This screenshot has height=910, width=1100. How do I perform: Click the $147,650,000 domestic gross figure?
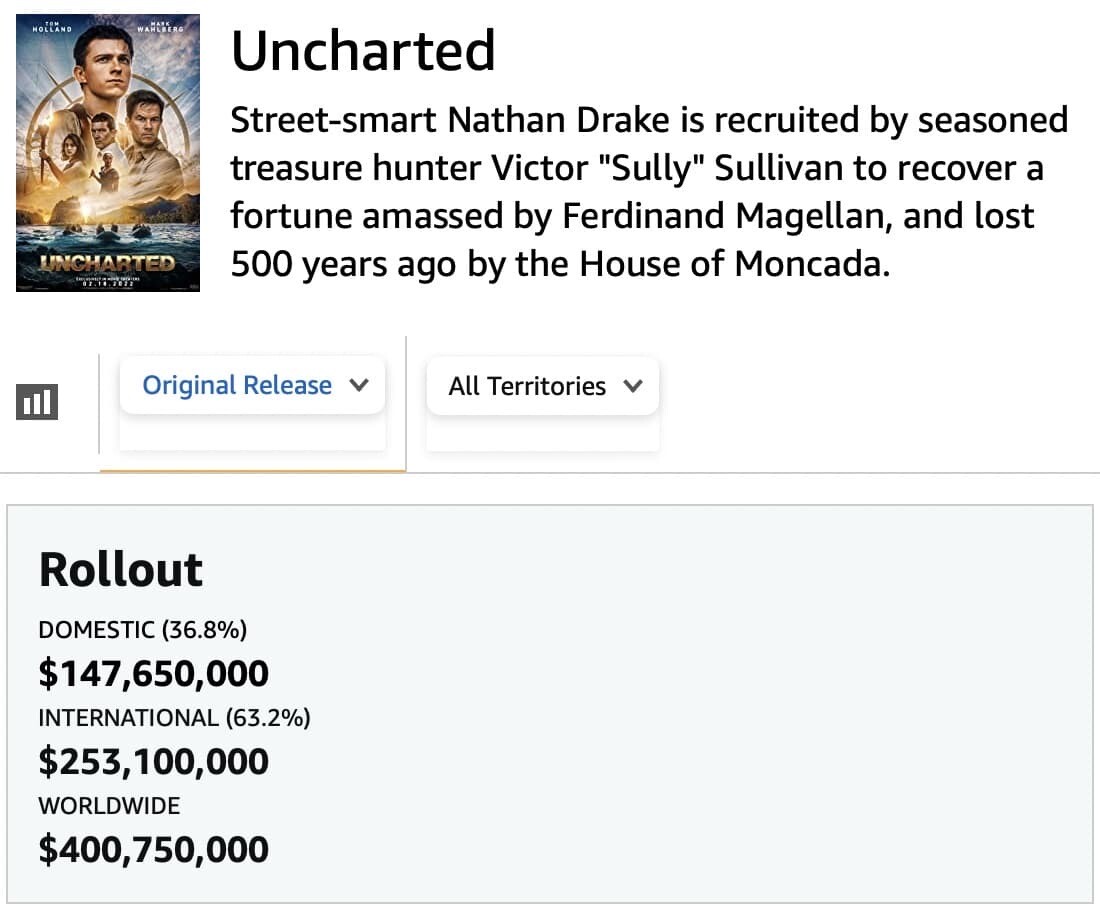[154, 673]
